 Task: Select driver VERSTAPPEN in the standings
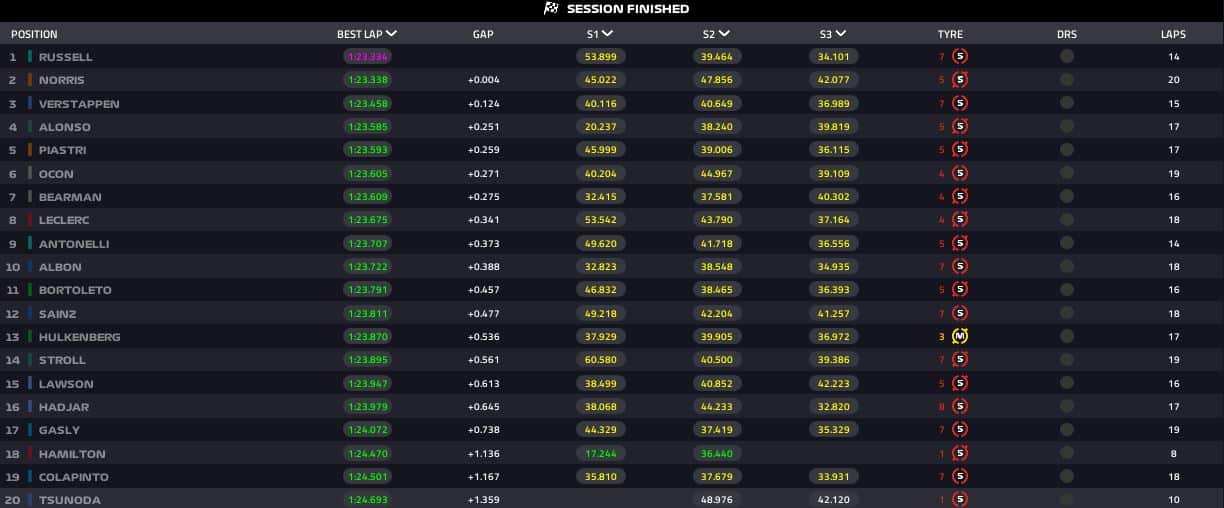[x=79, y=104]
